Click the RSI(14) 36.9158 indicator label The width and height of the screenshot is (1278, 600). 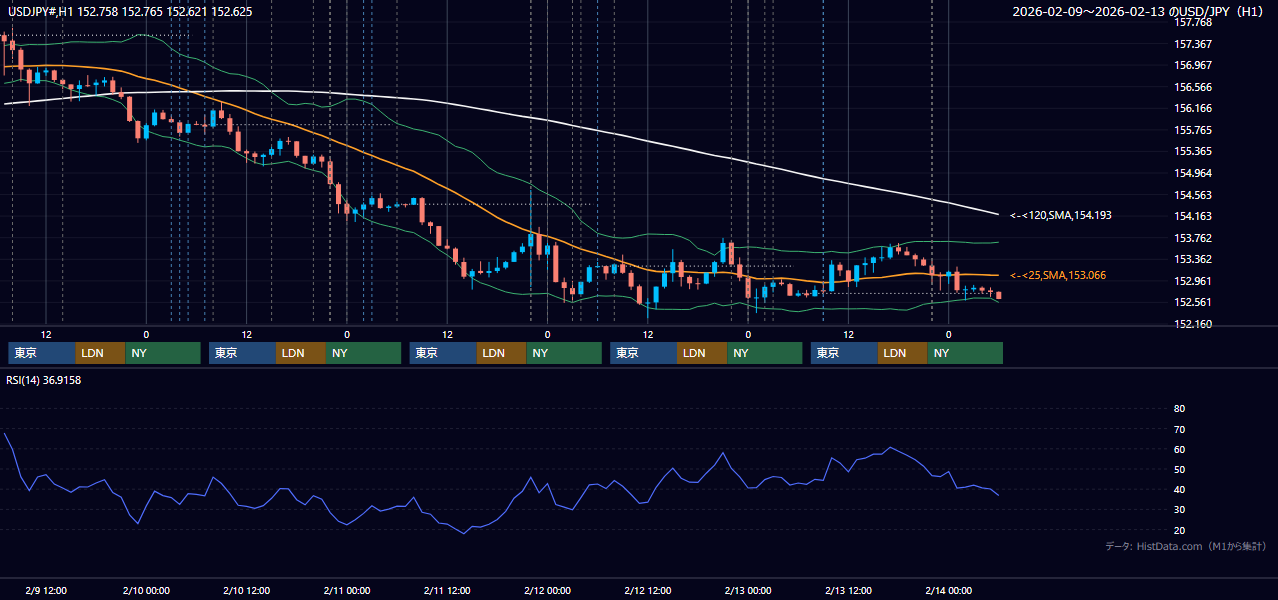[x=44, y=380]
